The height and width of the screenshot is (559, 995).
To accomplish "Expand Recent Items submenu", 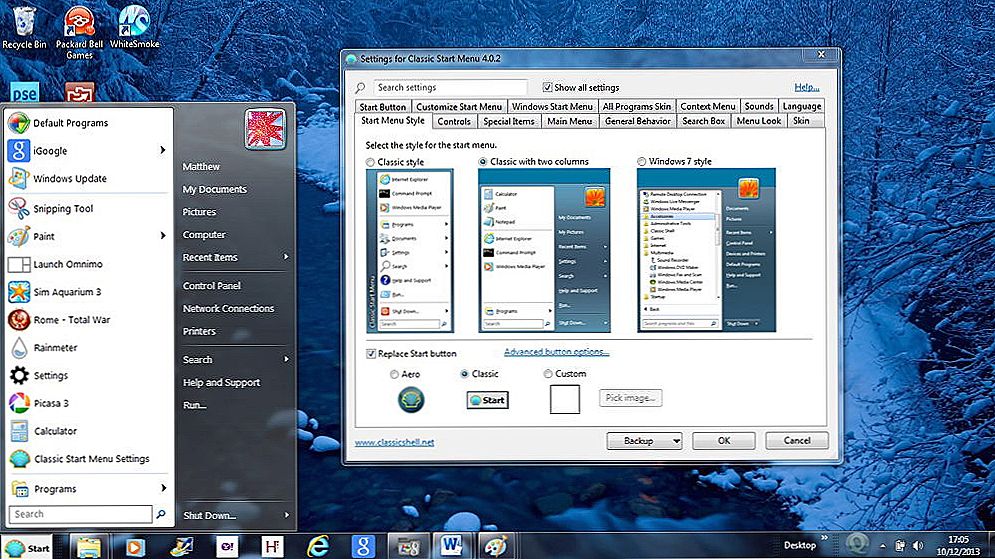I will pos(286,257).
